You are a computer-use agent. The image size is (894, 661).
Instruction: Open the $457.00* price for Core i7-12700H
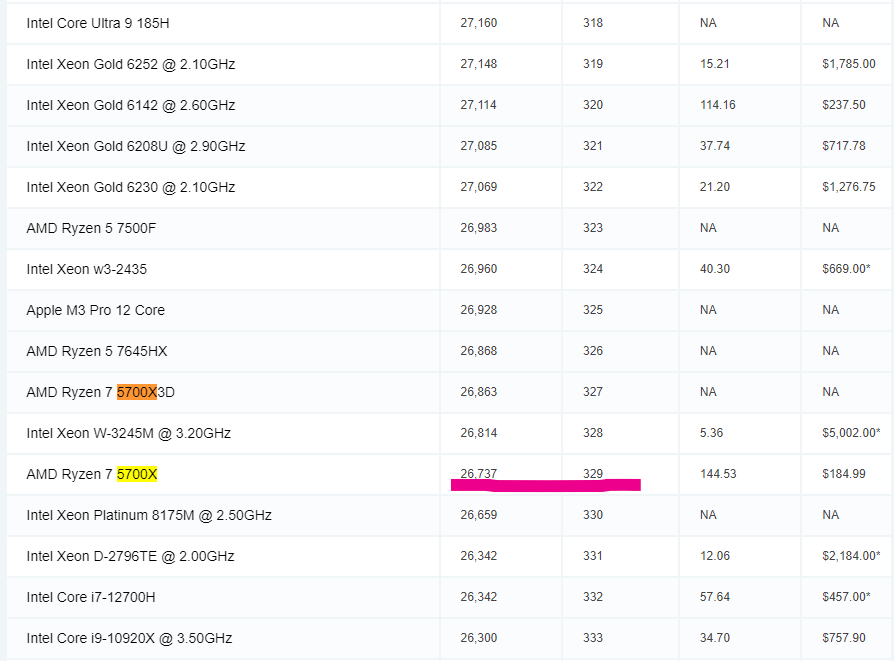click(846, 597)
